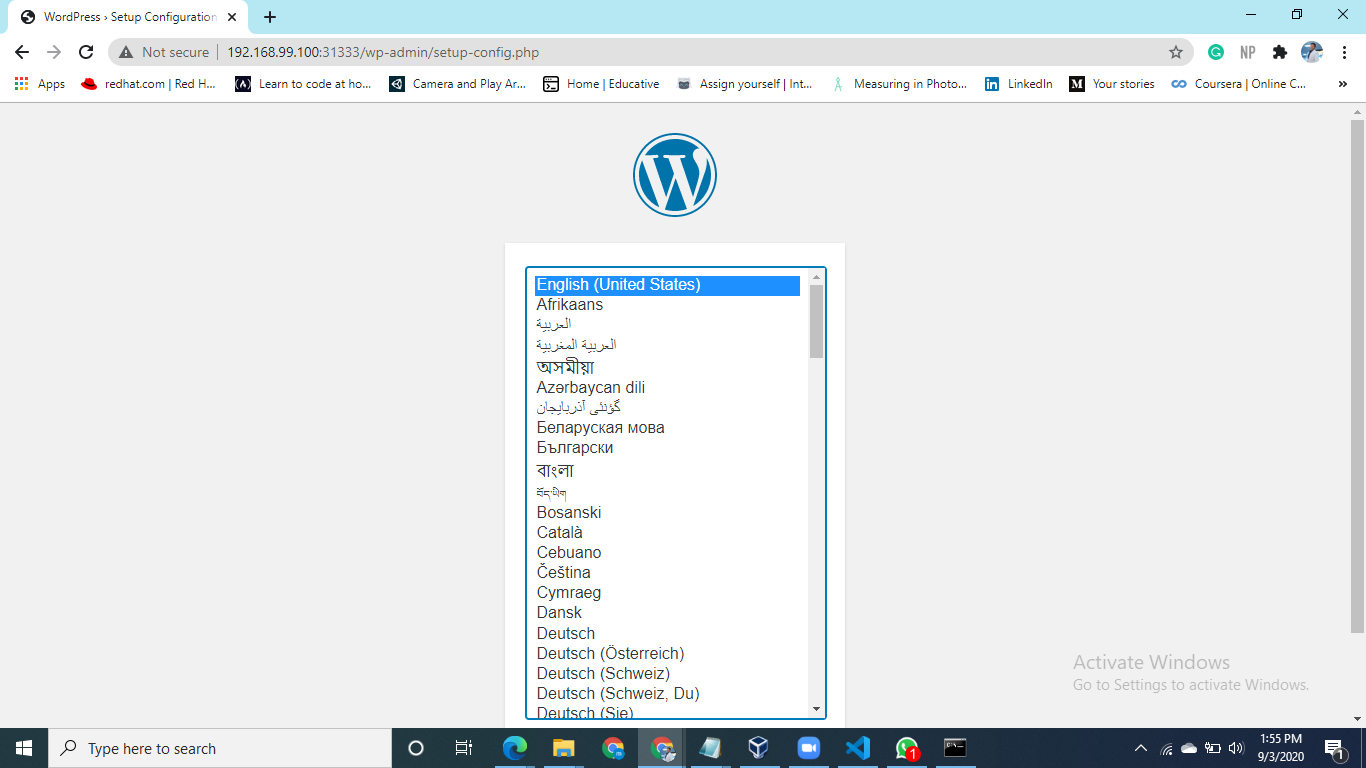Open redhat.com bookmark
The width and height of the screenshot is (1366, 768).
pyautogui.click(x=148, y=84)
